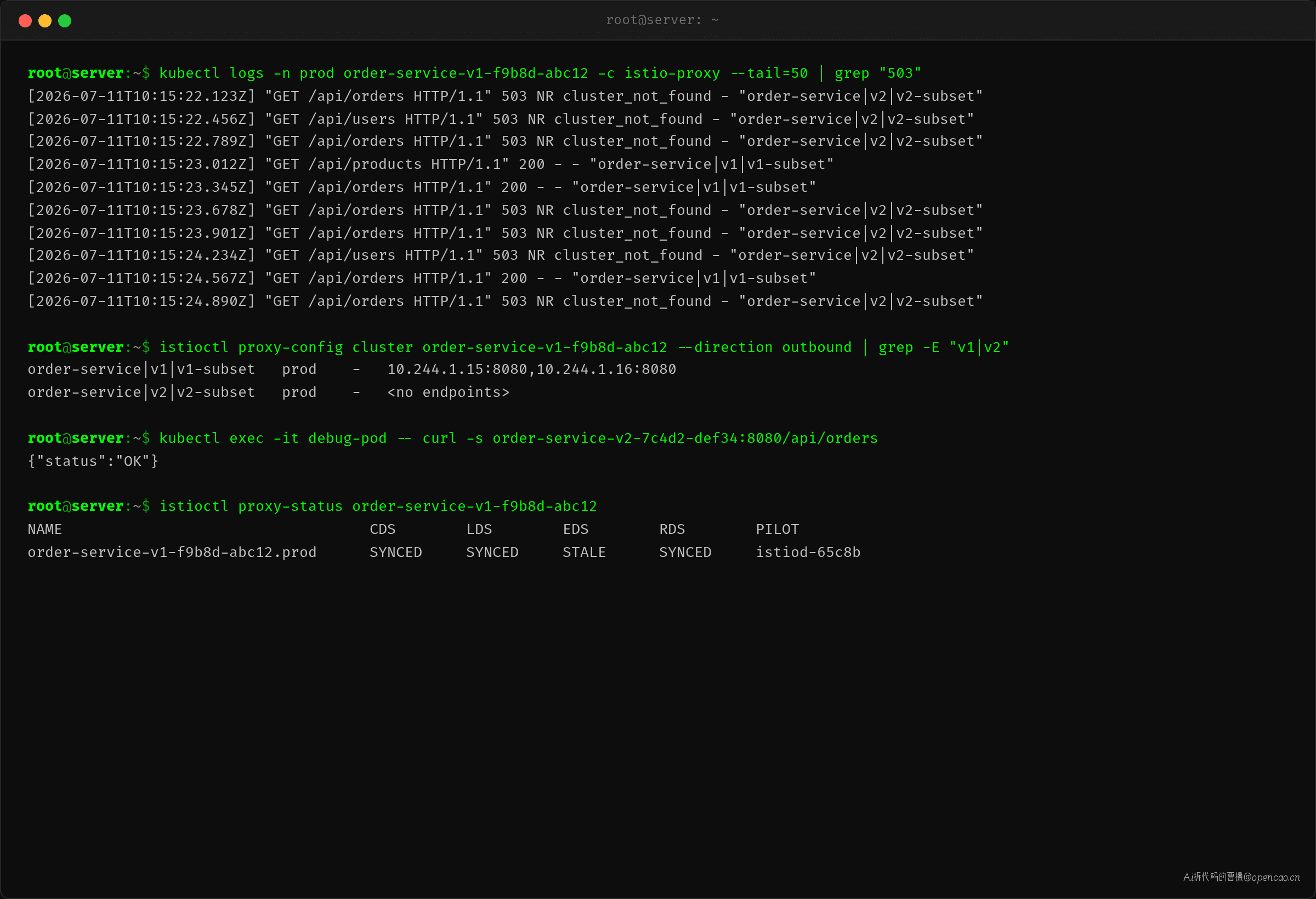Viewport: 1316px width, 899px height.
Task: Click log line timestamped 10:15:22.456Z
Action: point(501,120)
